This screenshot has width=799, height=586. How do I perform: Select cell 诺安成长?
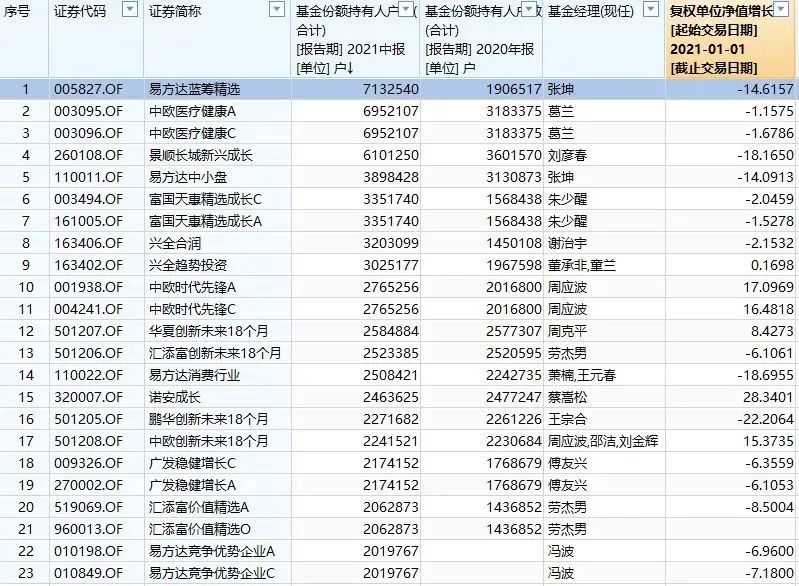tap(175, 397)
